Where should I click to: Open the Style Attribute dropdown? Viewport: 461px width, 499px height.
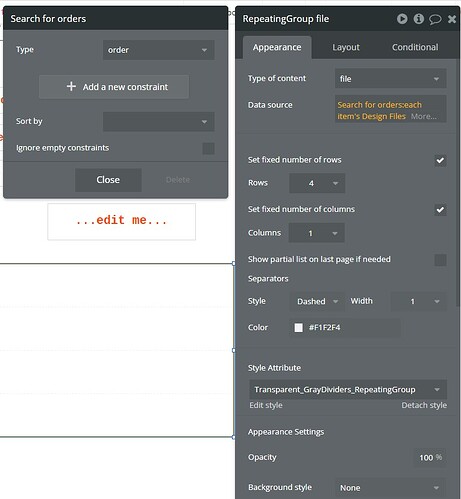point(347,389)
